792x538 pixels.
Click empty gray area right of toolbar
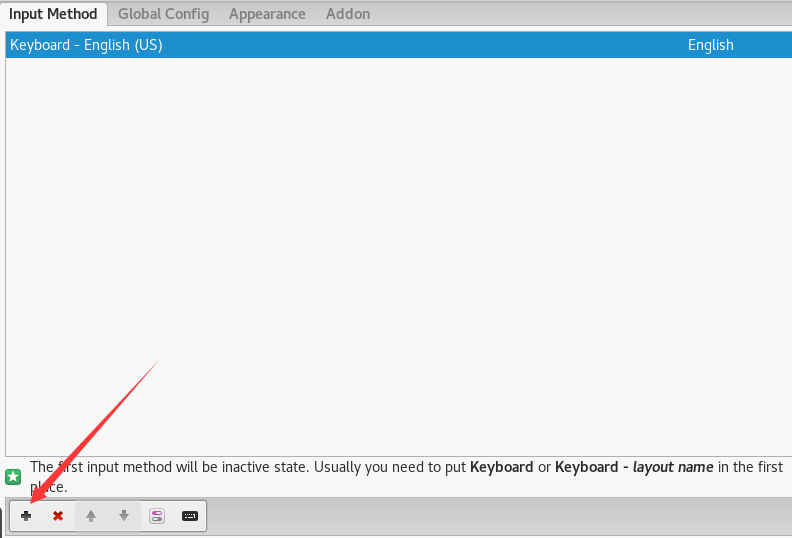(500, 516)
